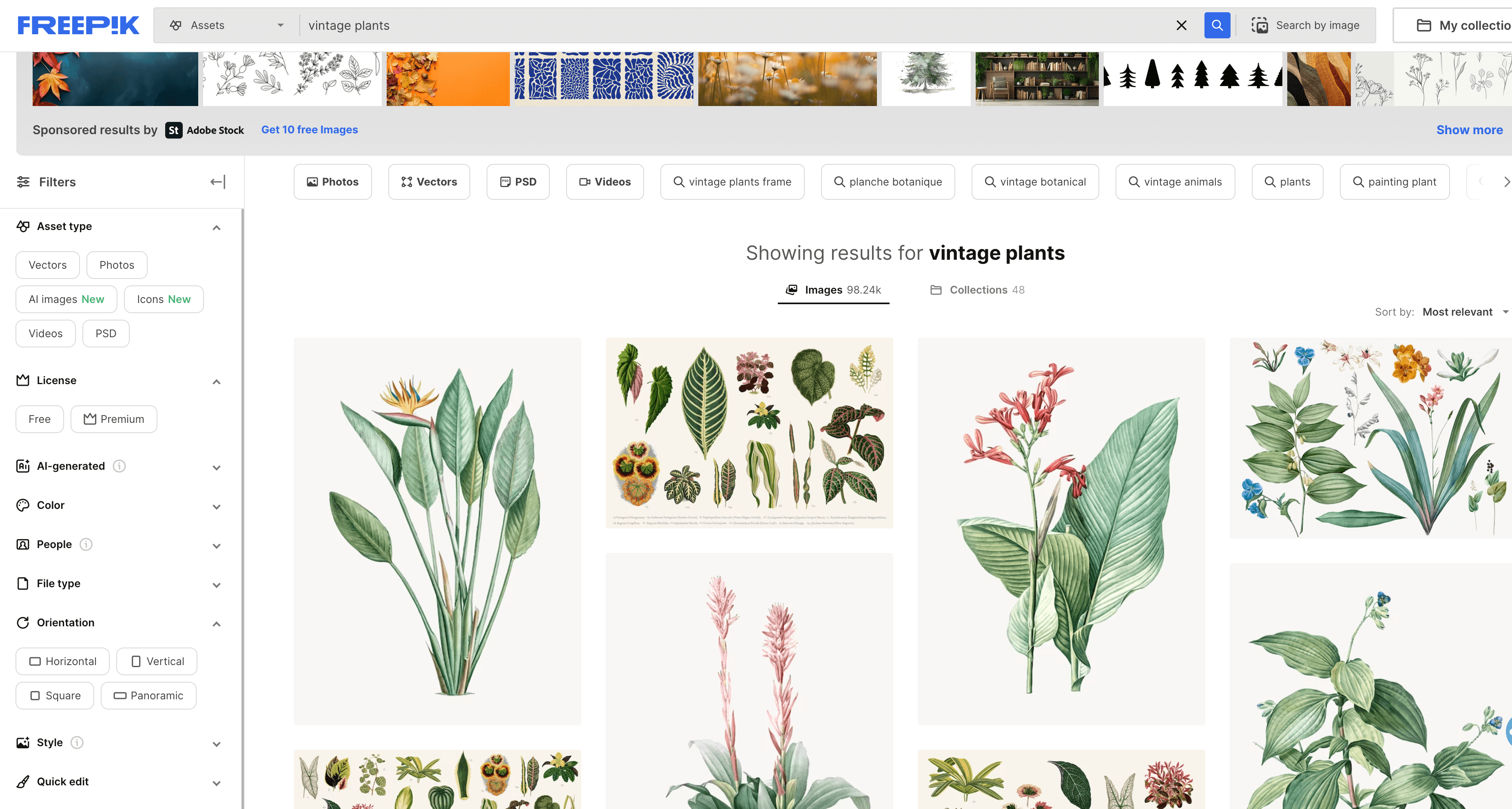
Task: Open the Sort by Most relevant dropdown
Action: [1466, 312]
